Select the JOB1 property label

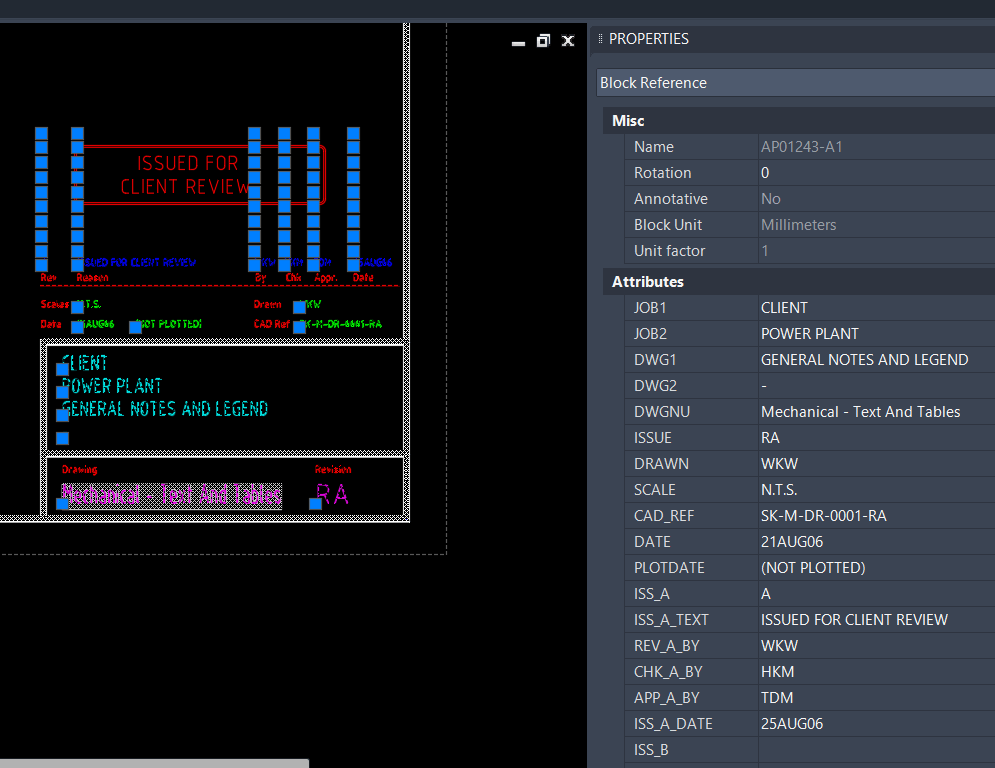(x=650, y=308)
